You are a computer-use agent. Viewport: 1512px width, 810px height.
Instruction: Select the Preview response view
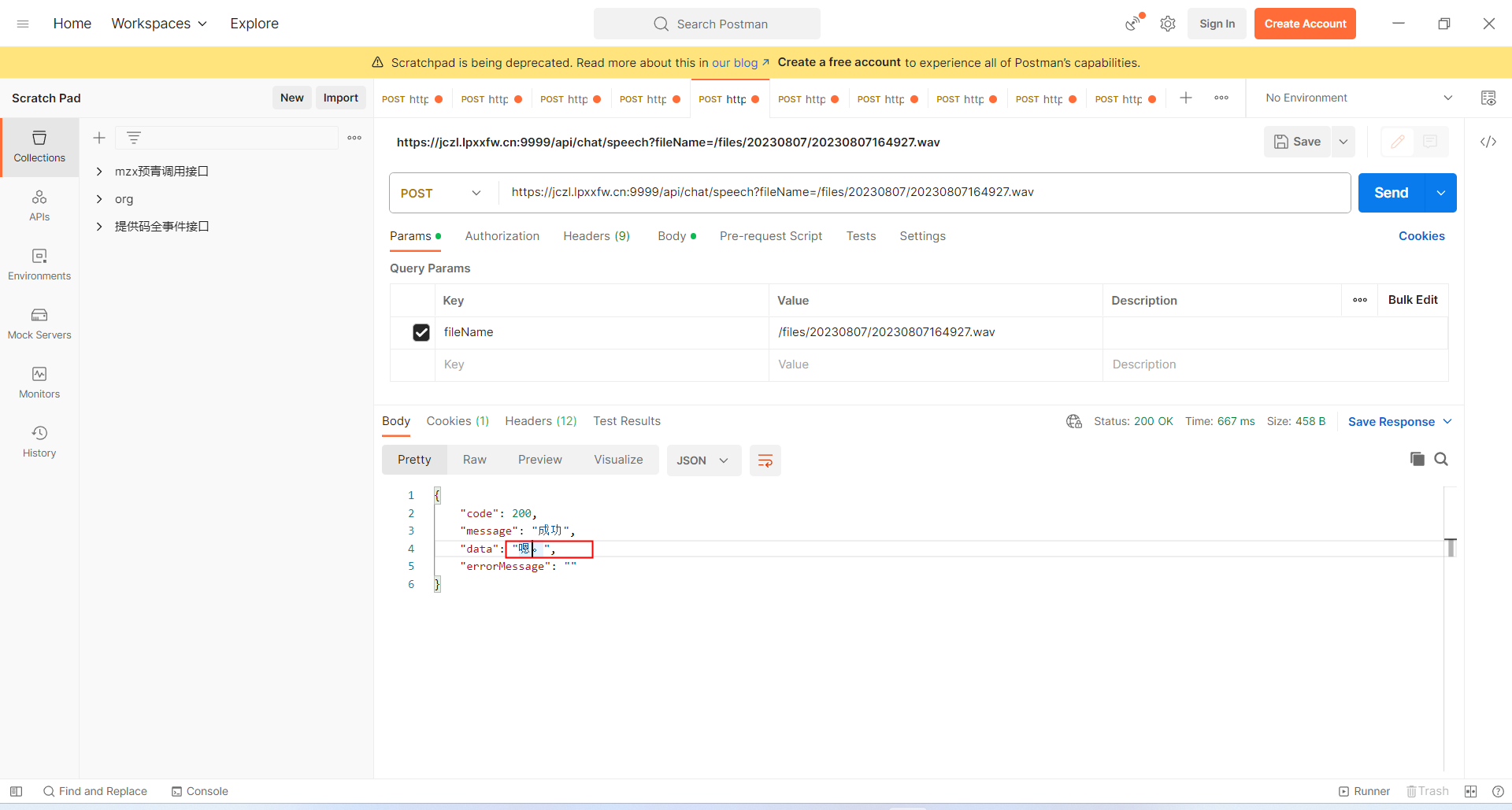point(540,460)
